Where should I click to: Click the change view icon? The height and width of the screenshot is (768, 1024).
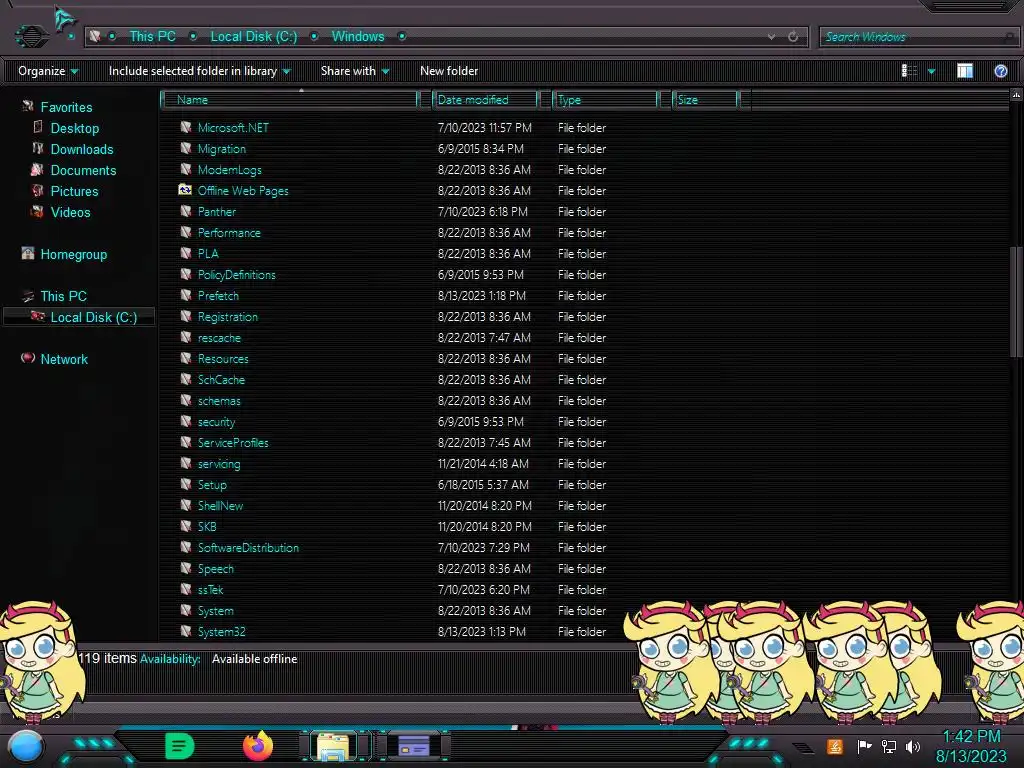click(909, 71)
